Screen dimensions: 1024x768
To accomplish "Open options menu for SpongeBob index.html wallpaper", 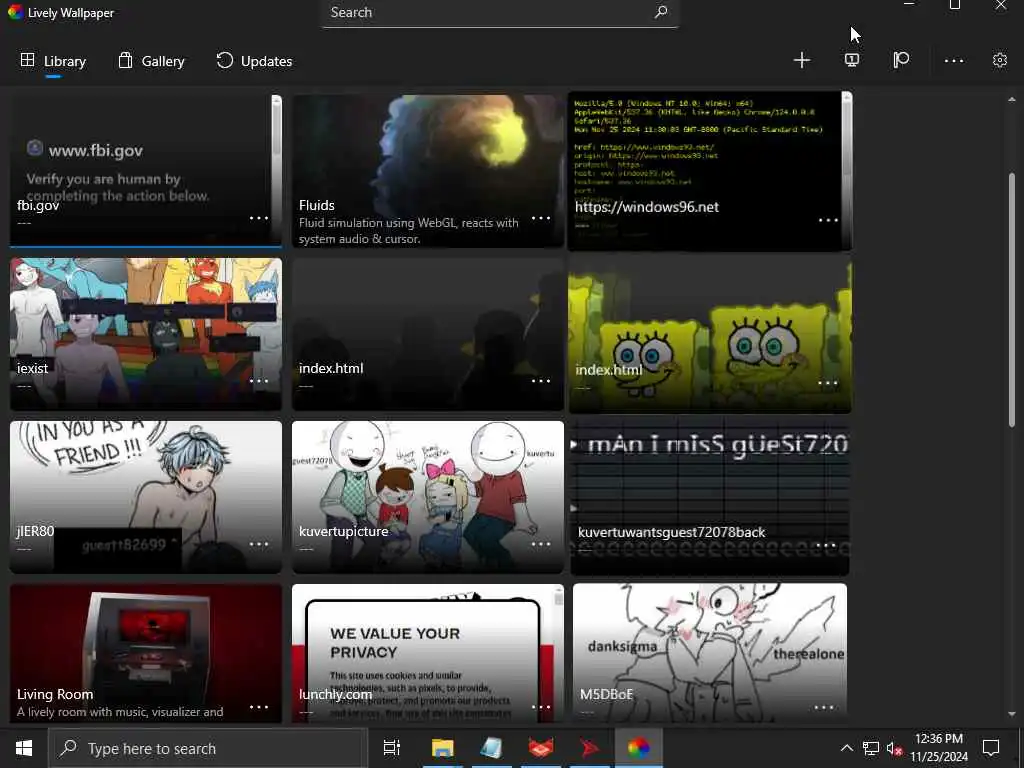I will [827, 383].
